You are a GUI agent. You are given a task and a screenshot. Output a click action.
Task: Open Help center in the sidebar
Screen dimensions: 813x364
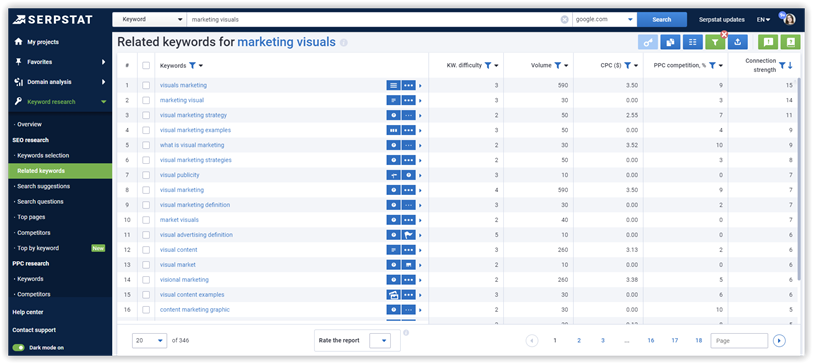(28, 312)
